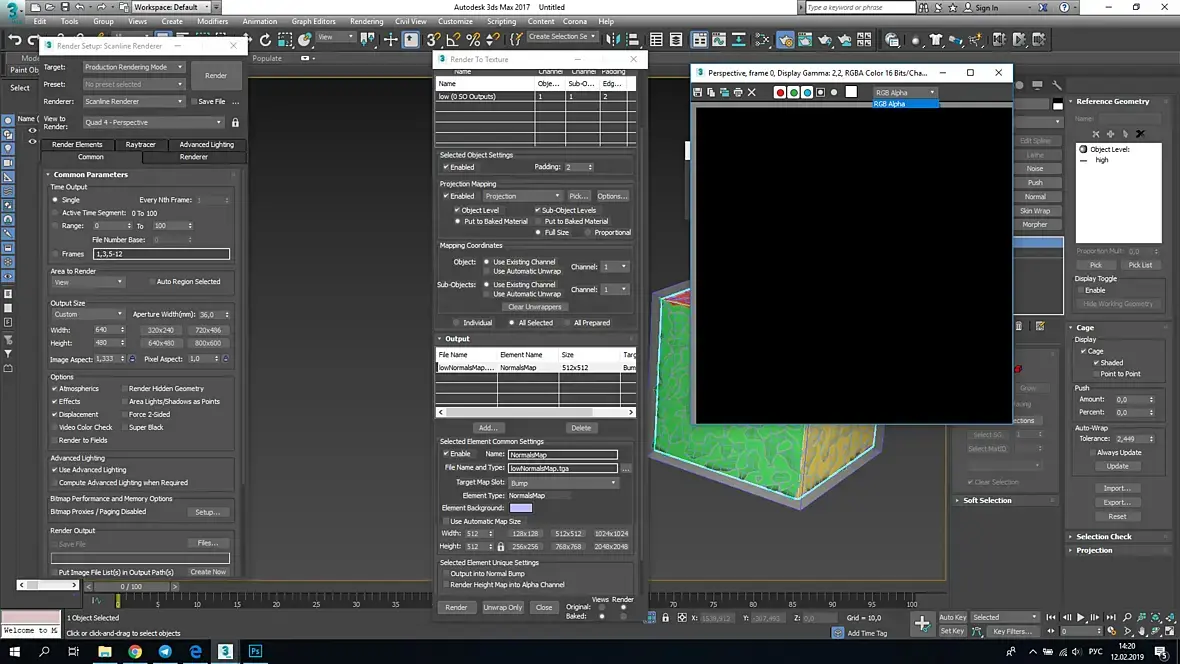Open Graph Editors menu

pos(313,21)
